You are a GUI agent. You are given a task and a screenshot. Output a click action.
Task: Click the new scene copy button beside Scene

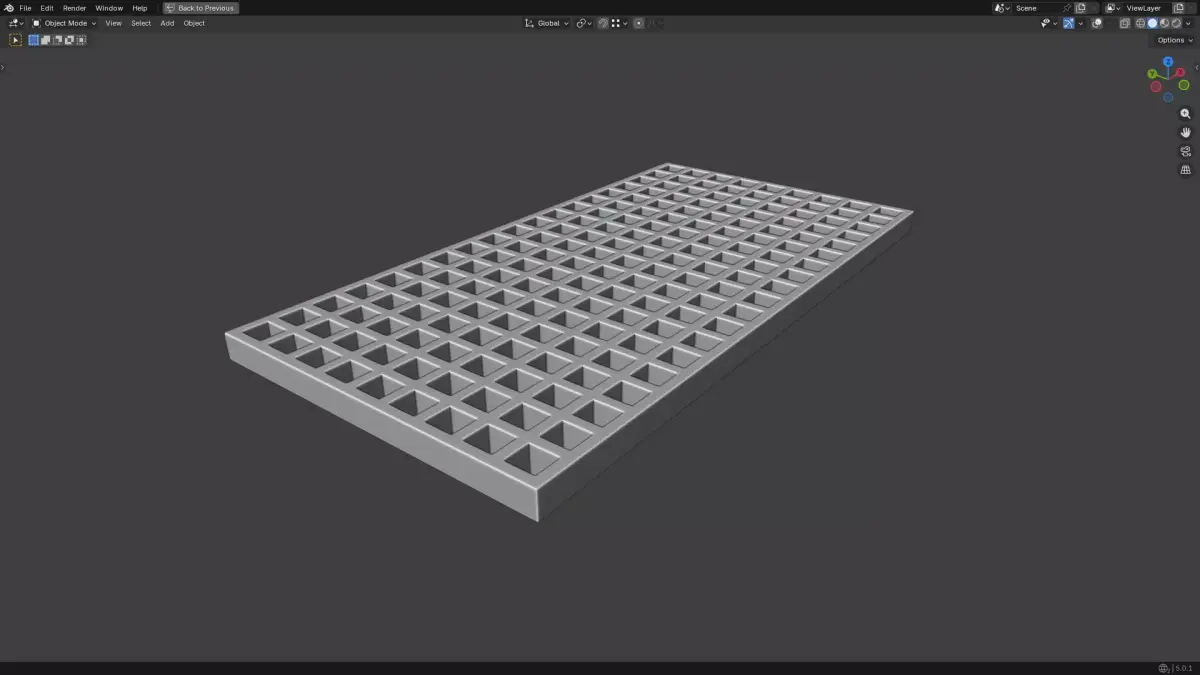tap(1082, 8)
